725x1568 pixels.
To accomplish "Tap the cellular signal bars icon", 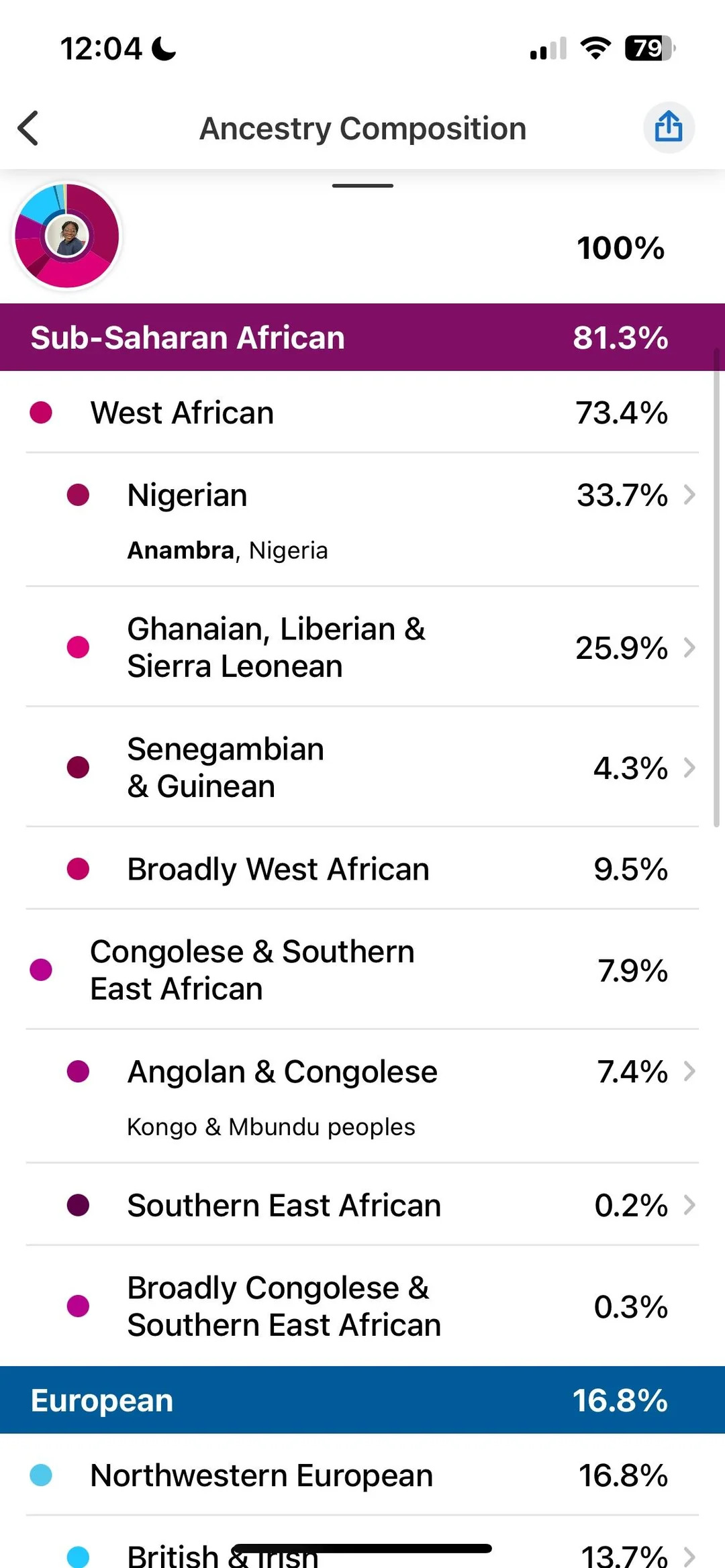I will point(548,49).
